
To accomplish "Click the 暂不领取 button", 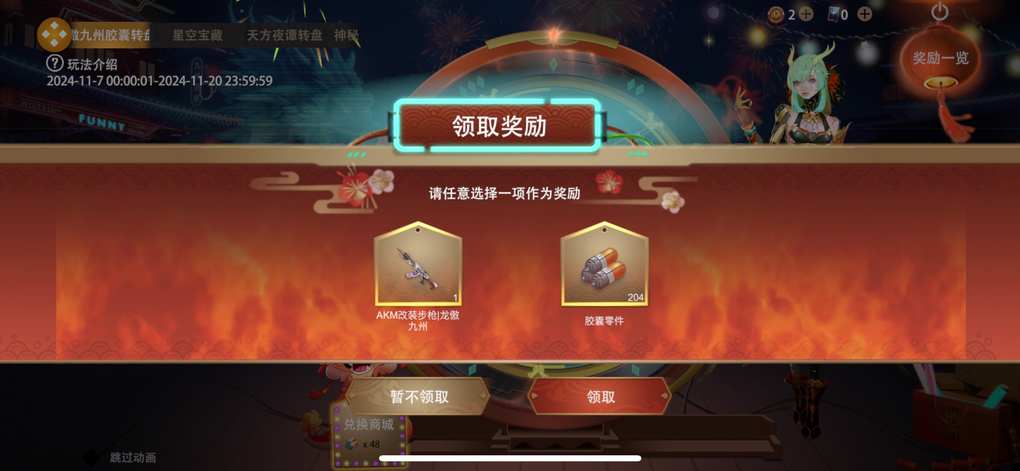I will click(x=418, y=396).
